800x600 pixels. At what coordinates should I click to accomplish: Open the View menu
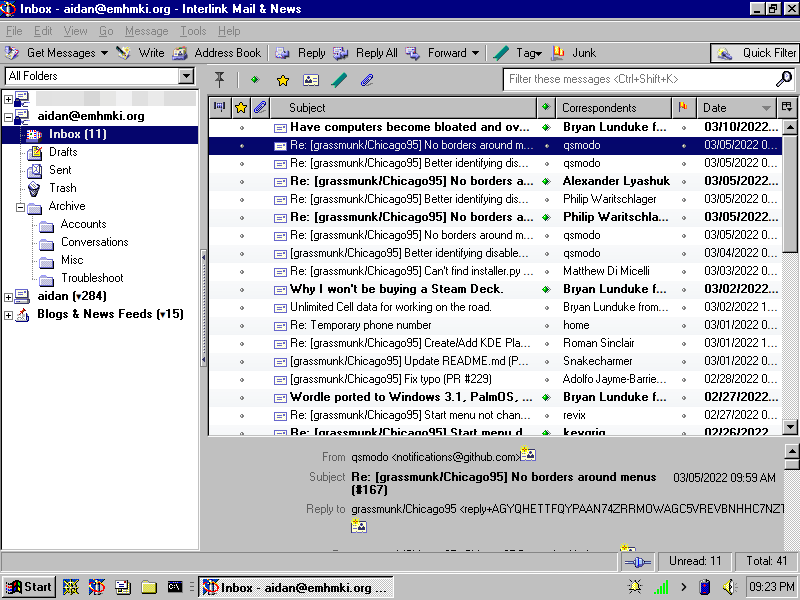pyautogui.click(x=75, y=31)
